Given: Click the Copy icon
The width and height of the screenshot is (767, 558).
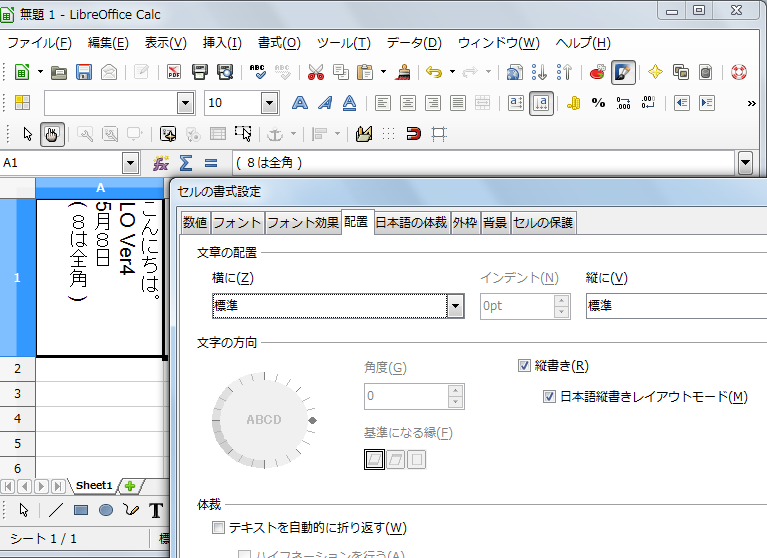Looking at the screenshot, I should (341, 72).
